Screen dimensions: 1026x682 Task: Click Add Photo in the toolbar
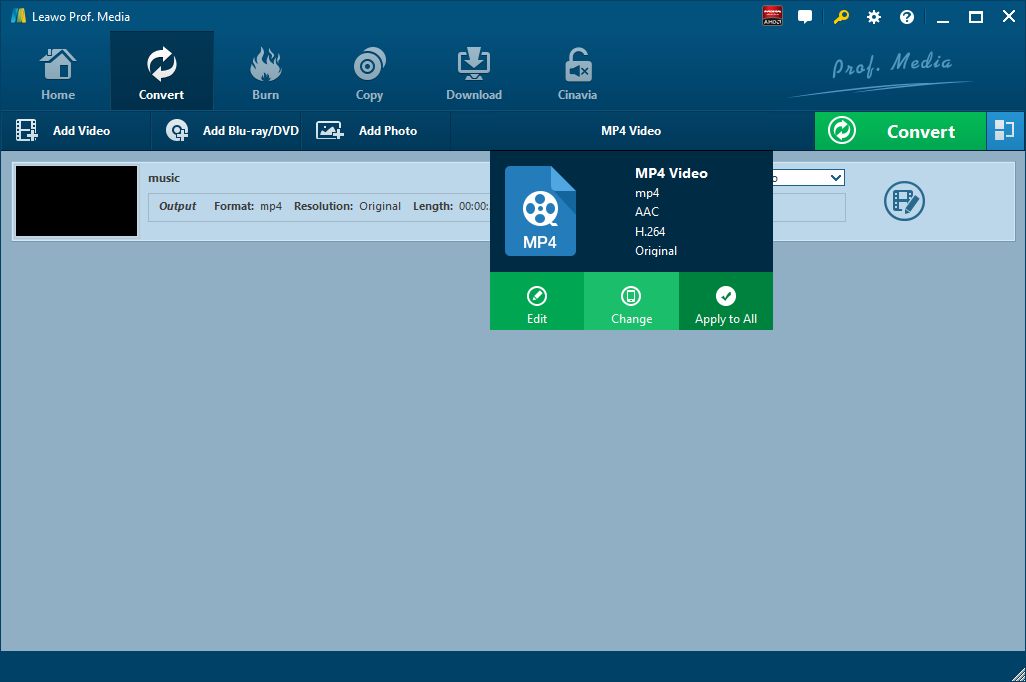(x=368, y=131)
